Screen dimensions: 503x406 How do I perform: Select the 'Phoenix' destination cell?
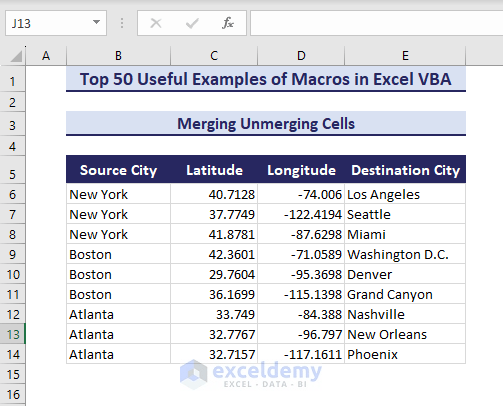[x=405, y=354]
